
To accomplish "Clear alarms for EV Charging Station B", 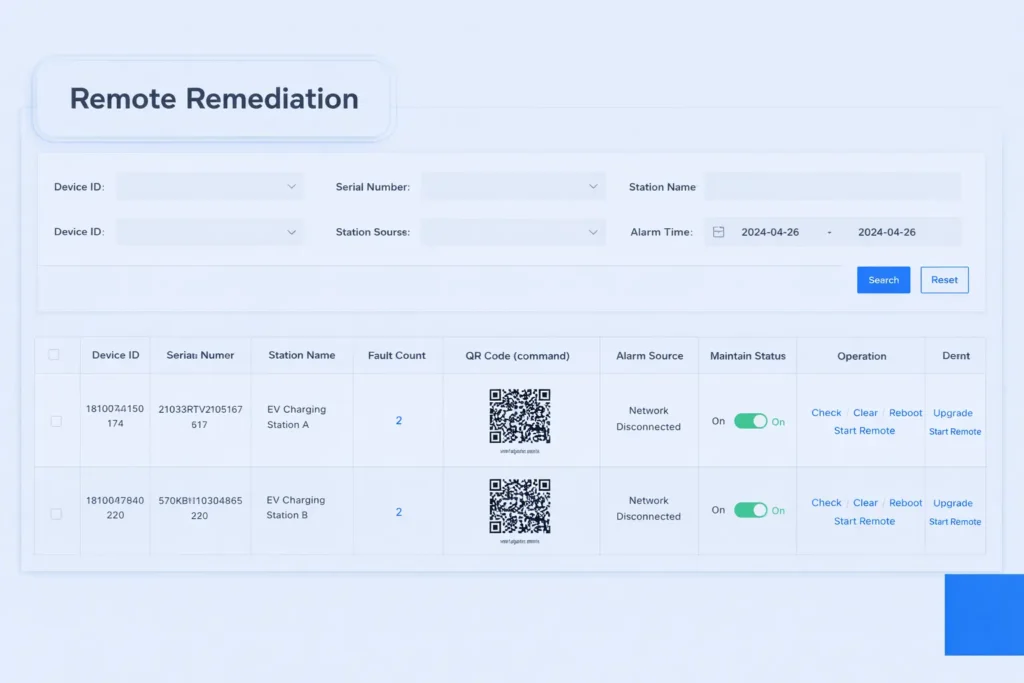I will click(865, 502).
